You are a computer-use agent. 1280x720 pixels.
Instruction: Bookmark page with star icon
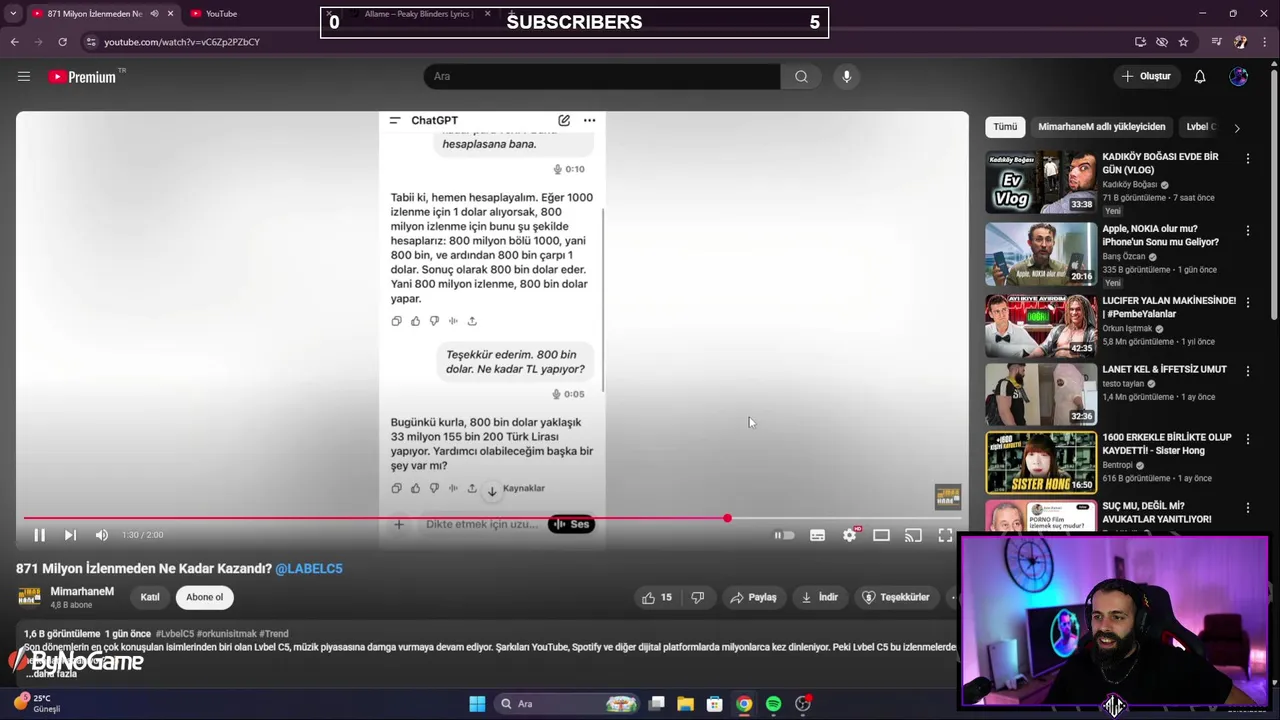[1183, 42]
